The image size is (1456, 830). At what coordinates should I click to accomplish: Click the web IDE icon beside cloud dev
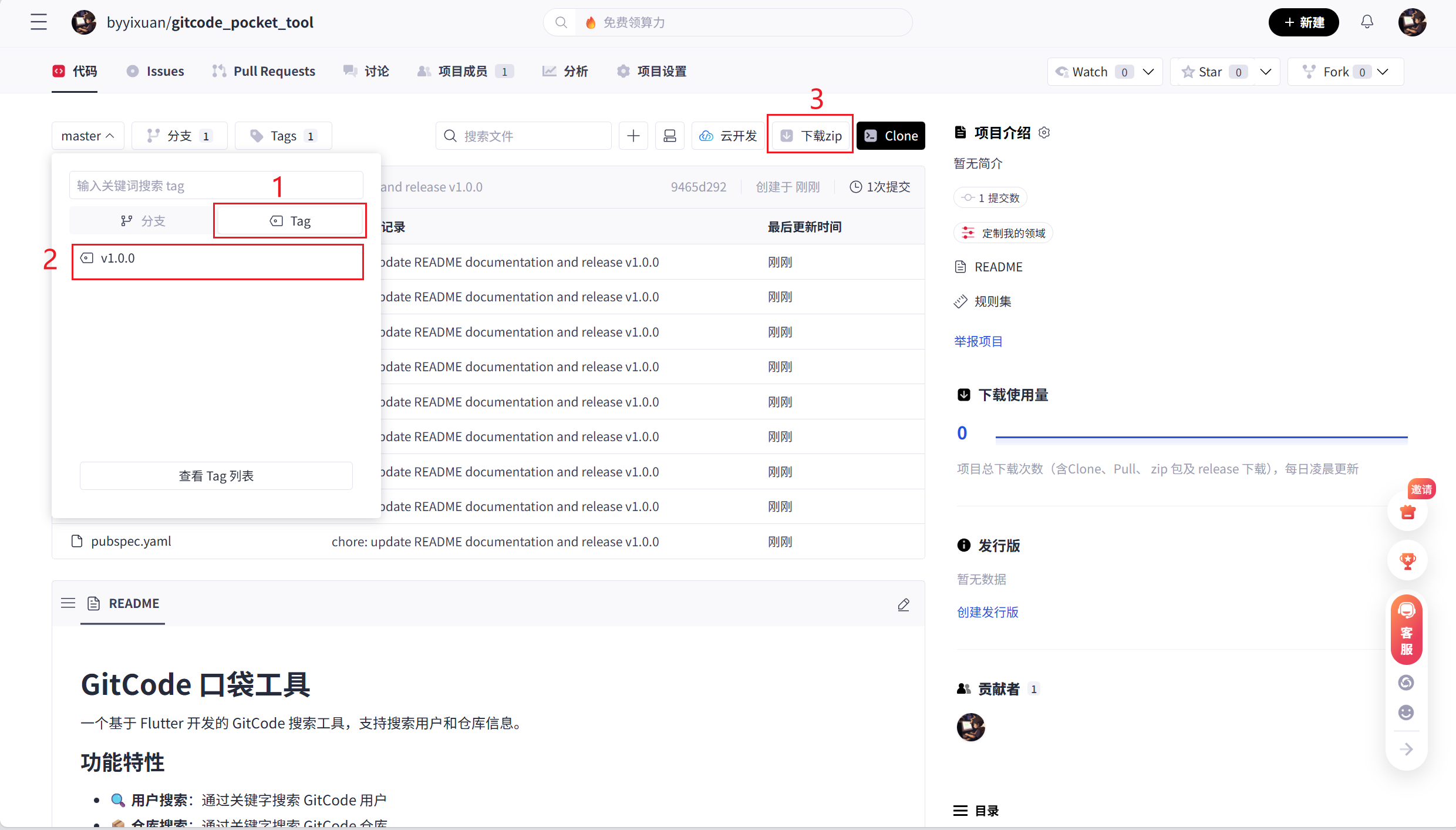pyautogui.click(x=669, y=136)
